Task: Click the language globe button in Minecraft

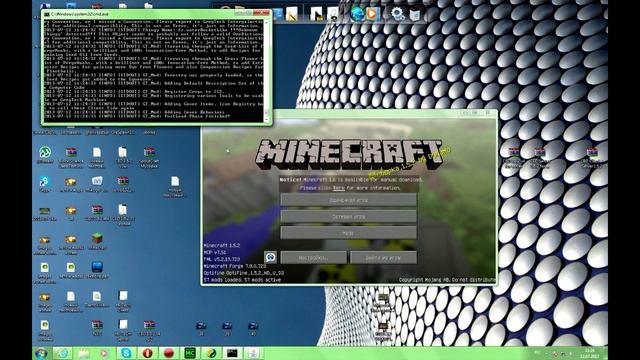Action: click(x=270, y=257)
